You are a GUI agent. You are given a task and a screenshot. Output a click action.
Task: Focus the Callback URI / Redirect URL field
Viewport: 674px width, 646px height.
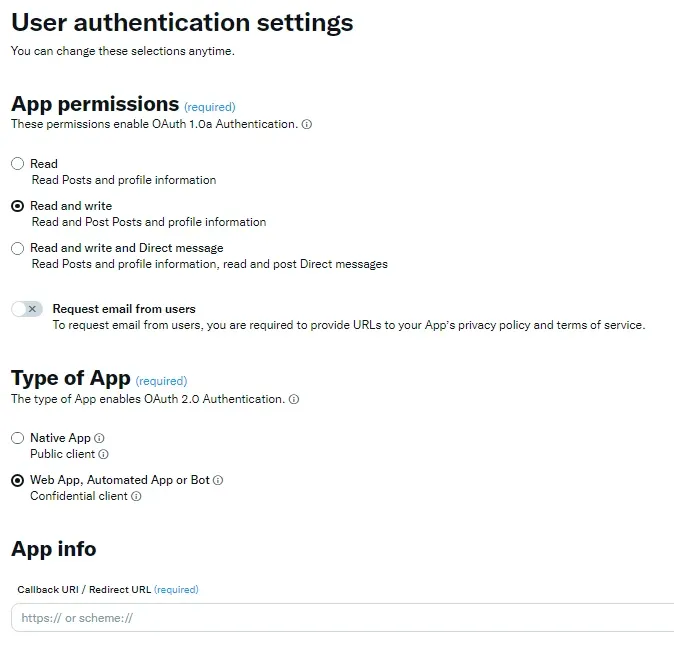[342, 618]
